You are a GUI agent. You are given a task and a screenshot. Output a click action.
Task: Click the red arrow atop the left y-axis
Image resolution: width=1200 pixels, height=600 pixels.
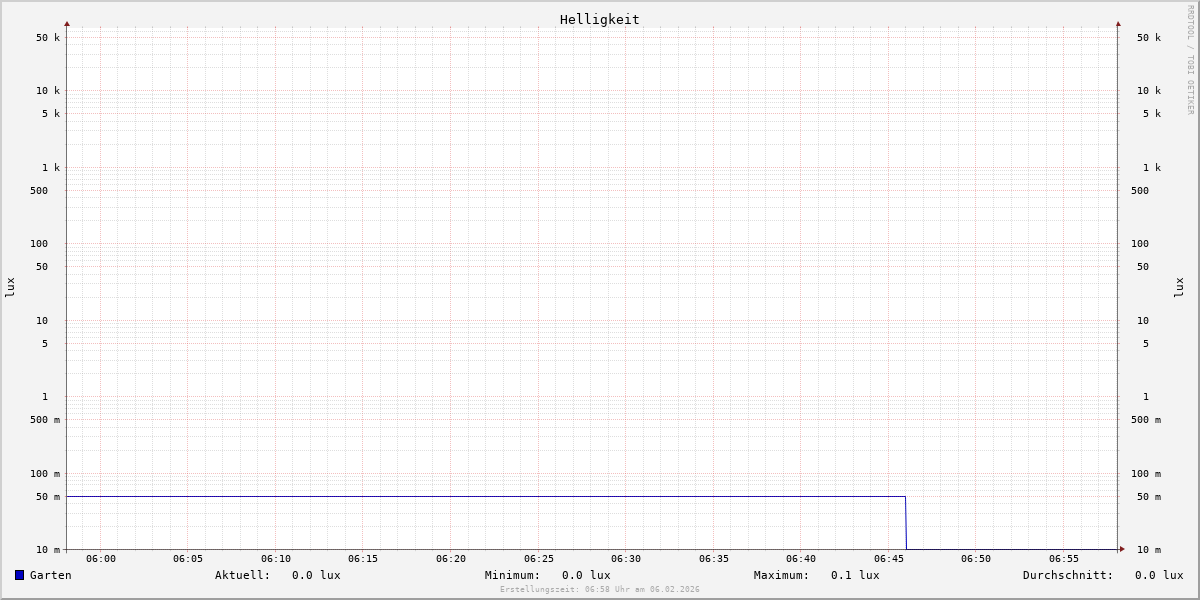point(67,23)
